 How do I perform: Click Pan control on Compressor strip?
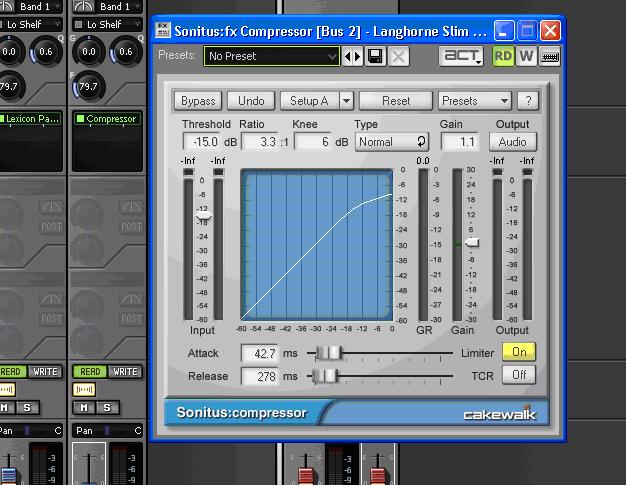click(x=107, y=431)
